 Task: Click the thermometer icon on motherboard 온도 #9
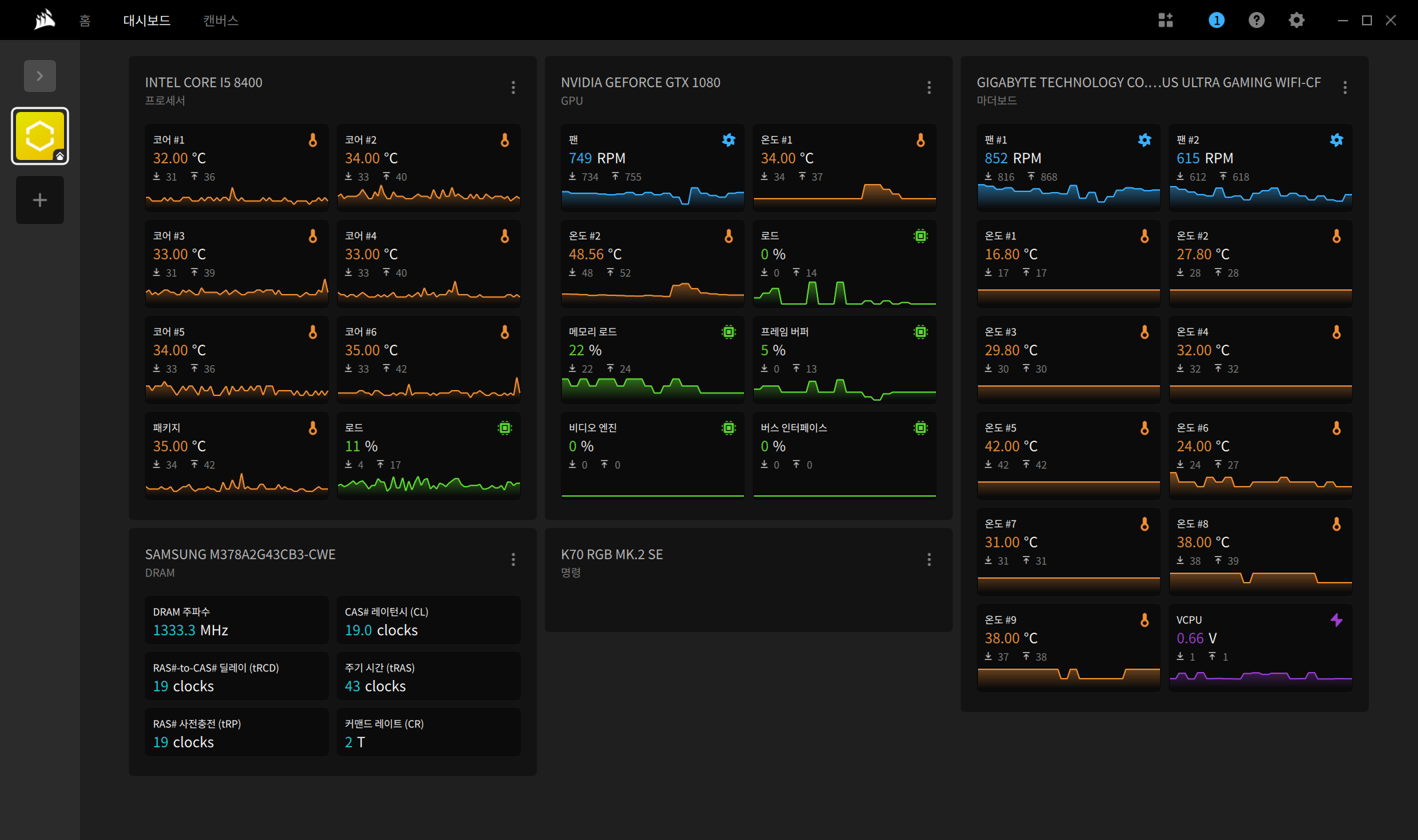click(x=1145, y=620)
